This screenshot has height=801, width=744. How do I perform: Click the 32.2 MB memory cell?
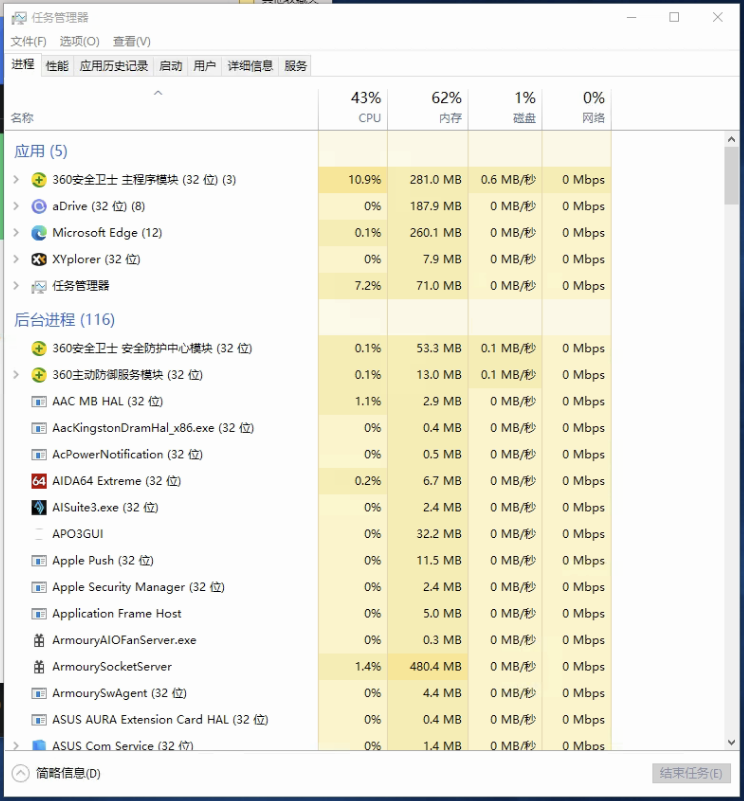pos(428,534)
